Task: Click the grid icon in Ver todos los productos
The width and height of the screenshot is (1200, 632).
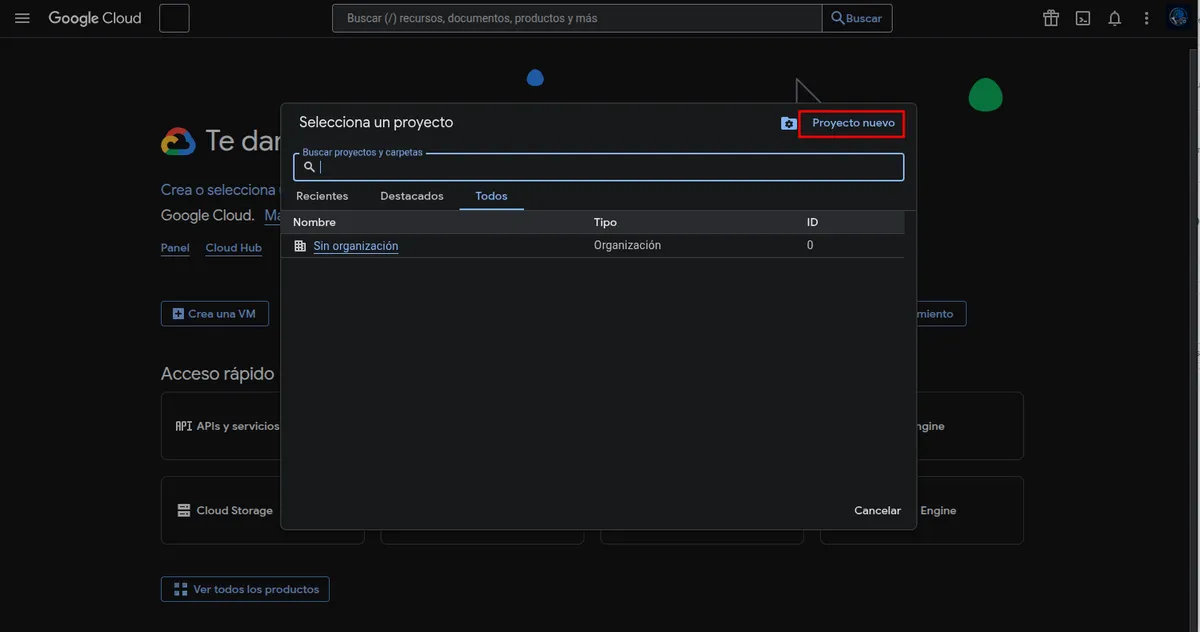Action: coord(180,589)
